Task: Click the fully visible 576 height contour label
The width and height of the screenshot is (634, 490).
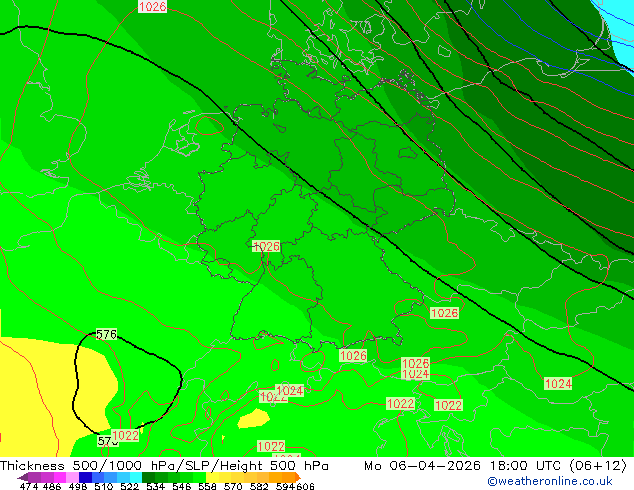Action: pos(106,334)
